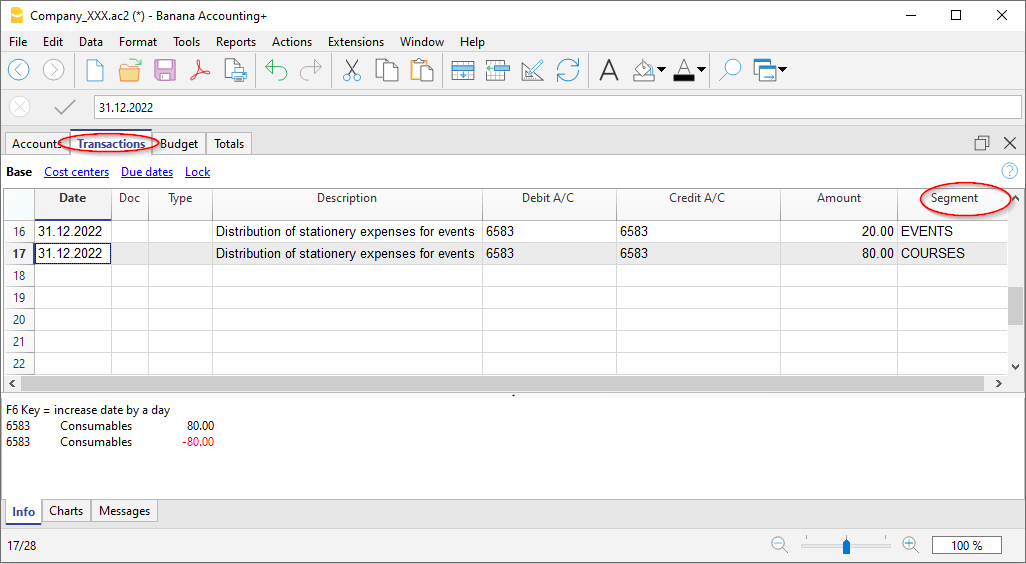Expand the fill color dropdown arrow
Viewport: 1026px width, 564px height.
[x=662, y=70]
